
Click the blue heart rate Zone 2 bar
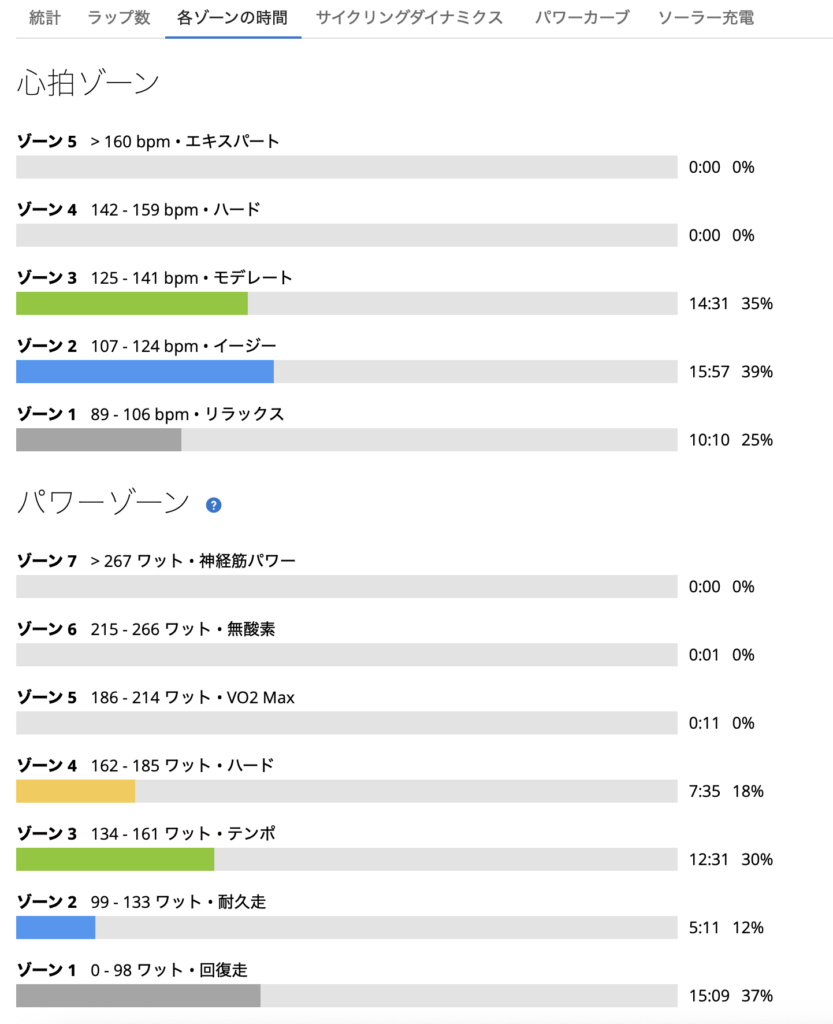click(x=145, y=372)
